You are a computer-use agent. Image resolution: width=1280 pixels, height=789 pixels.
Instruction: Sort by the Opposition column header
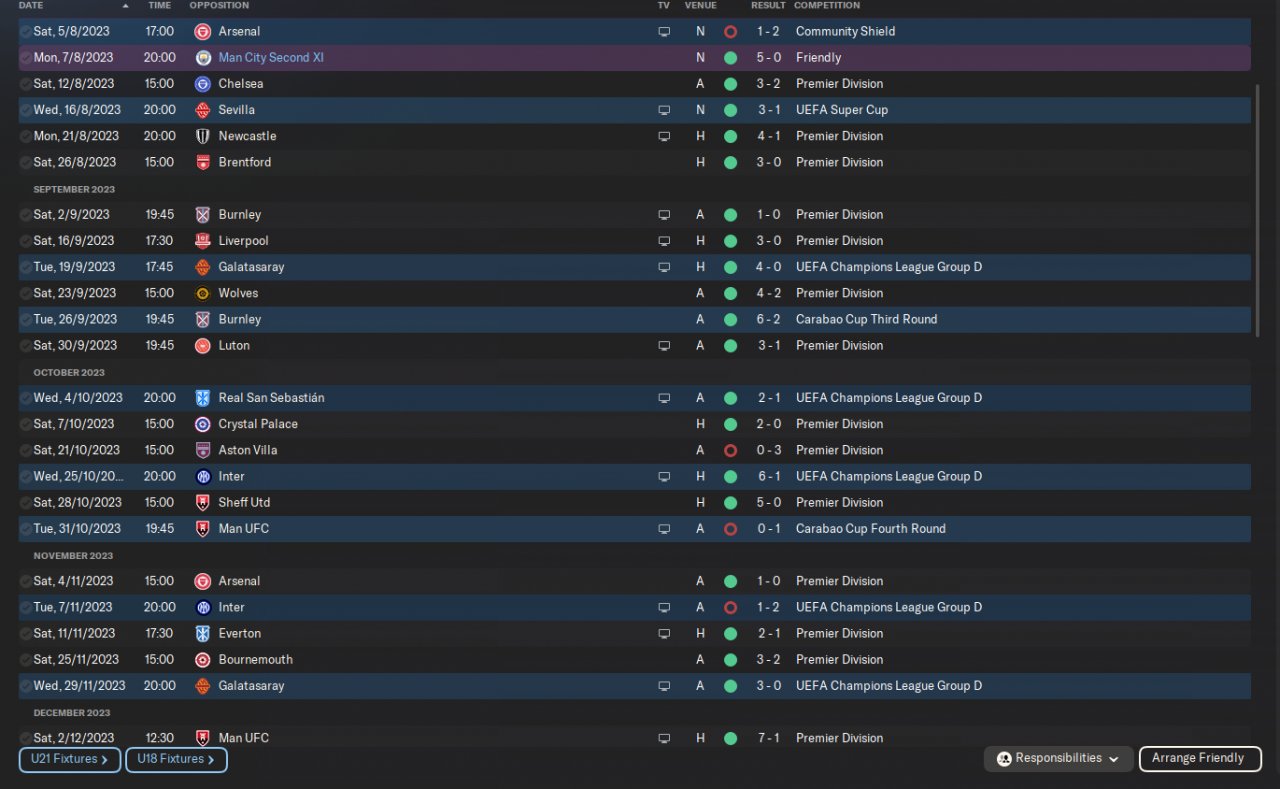click(219, 6)
